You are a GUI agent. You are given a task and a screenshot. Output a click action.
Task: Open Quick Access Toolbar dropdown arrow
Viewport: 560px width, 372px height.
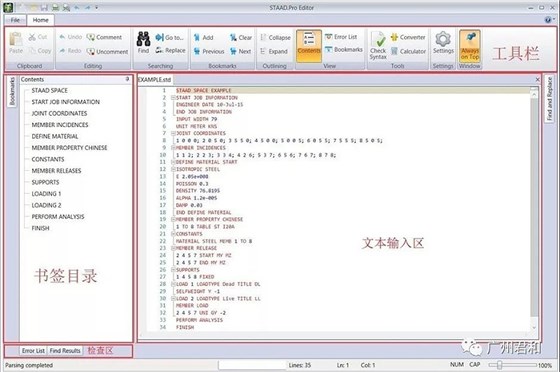[x=96, y=7]
